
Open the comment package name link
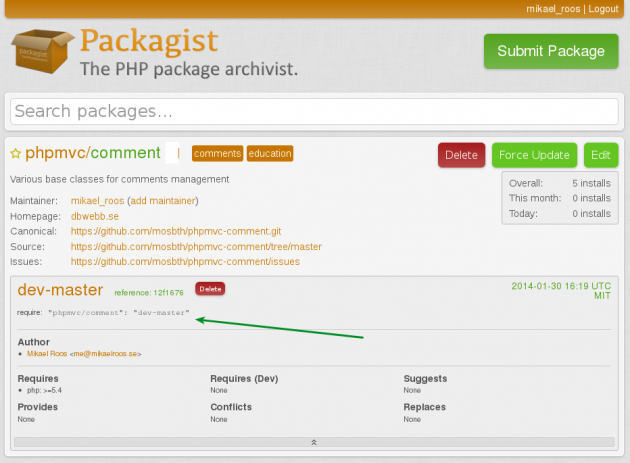(125, 153)
